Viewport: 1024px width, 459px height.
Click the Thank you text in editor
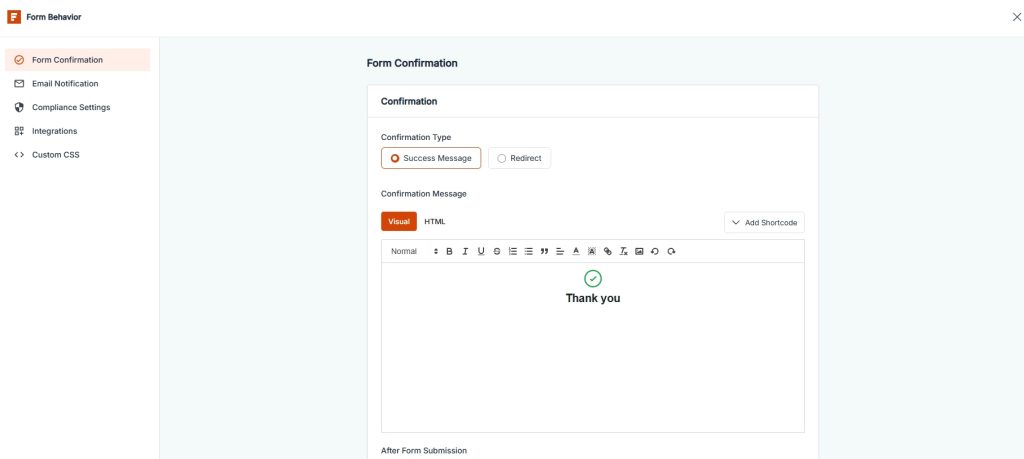point(593,298)
